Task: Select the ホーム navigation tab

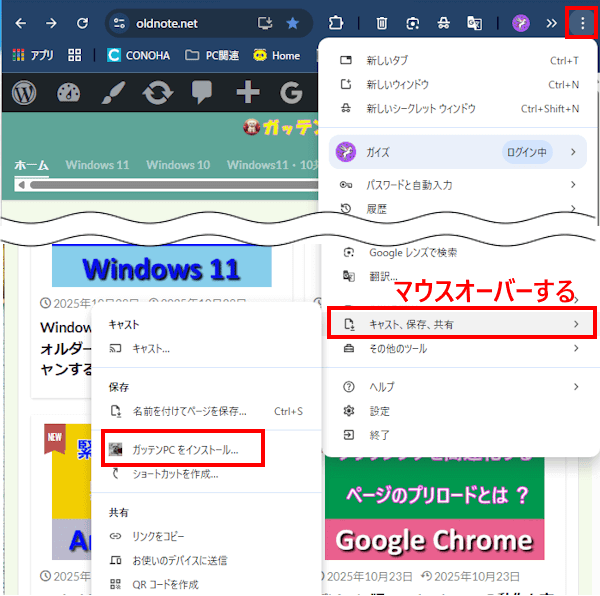Action: pos(31,165)
